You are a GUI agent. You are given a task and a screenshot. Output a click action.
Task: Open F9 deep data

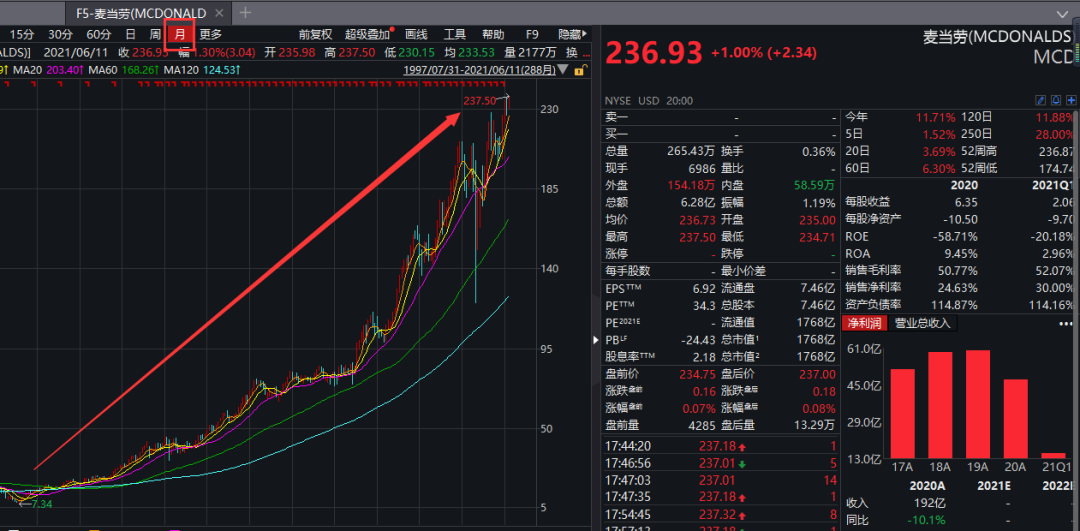pyautogui.click(x=532, y=34)
